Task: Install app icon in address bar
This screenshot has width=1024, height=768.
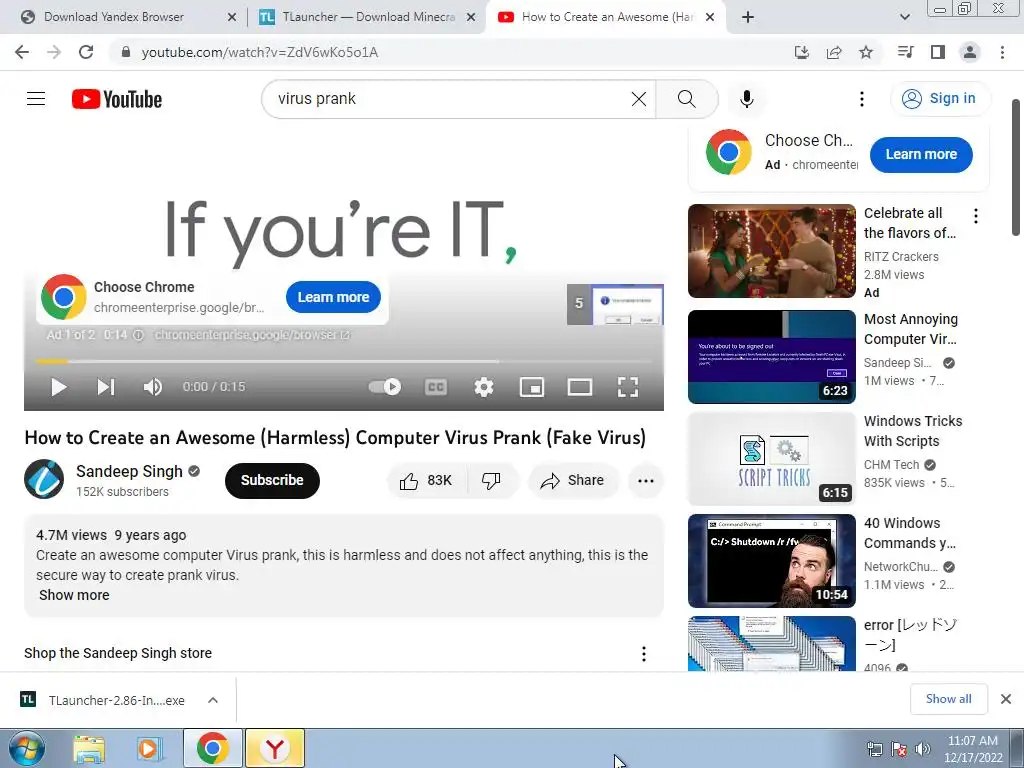Action: pos(801,52)
